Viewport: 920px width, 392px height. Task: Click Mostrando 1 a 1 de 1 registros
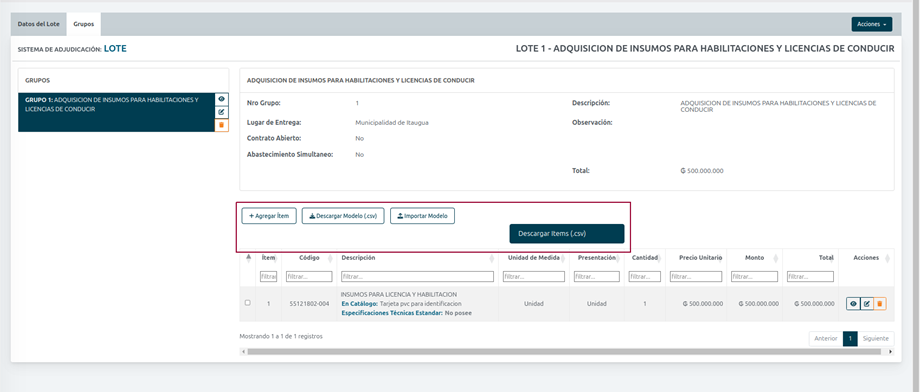pyautogui.click(x=281, y=336)
